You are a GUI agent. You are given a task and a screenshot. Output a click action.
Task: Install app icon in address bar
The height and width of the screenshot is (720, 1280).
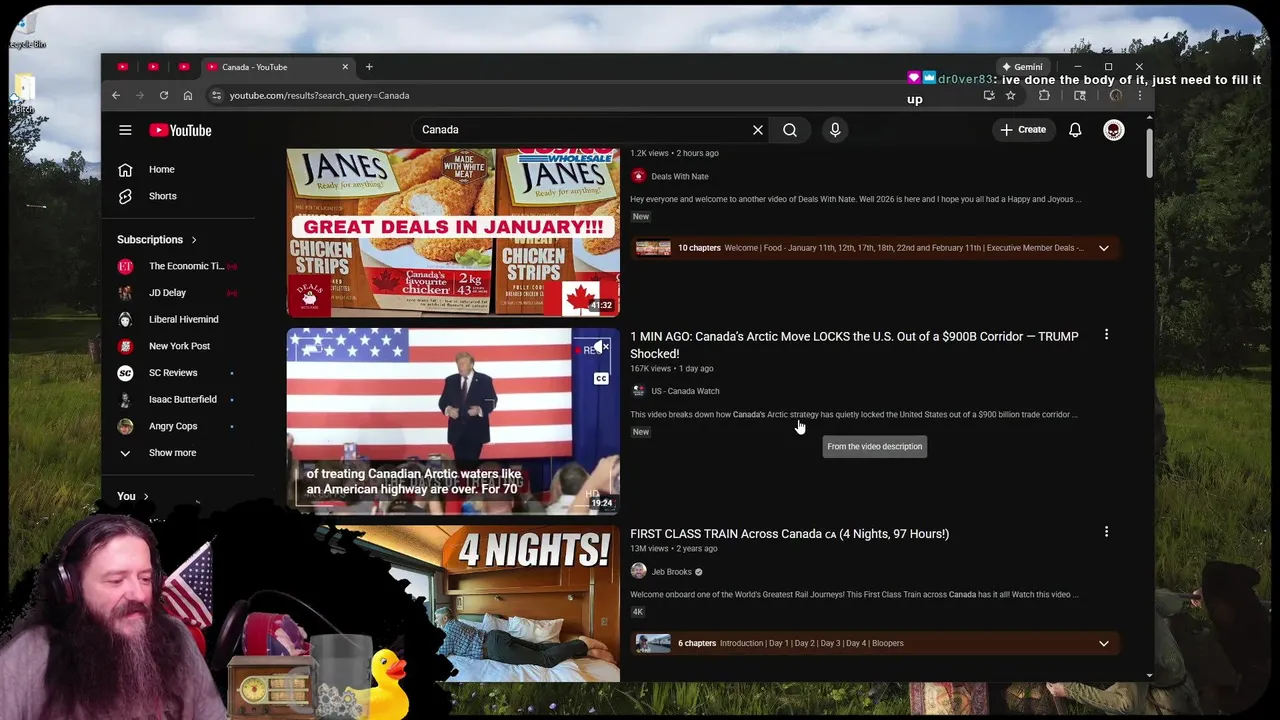(x=989, y=95)
